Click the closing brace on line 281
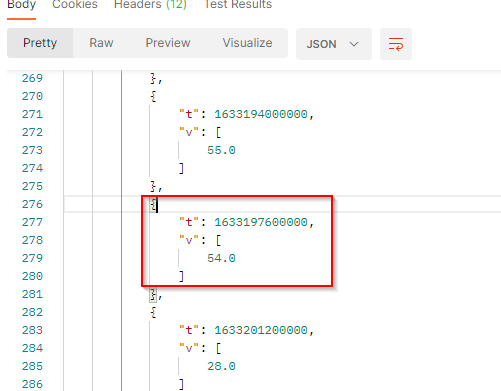Viewport: 501px width, 391px height. [153, 295]
